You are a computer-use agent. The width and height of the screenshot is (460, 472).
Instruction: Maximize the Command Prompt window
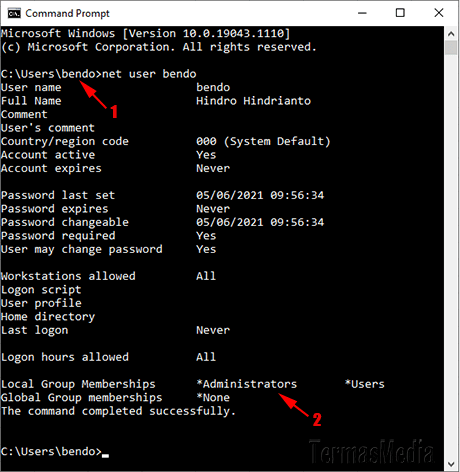[400, 13]
